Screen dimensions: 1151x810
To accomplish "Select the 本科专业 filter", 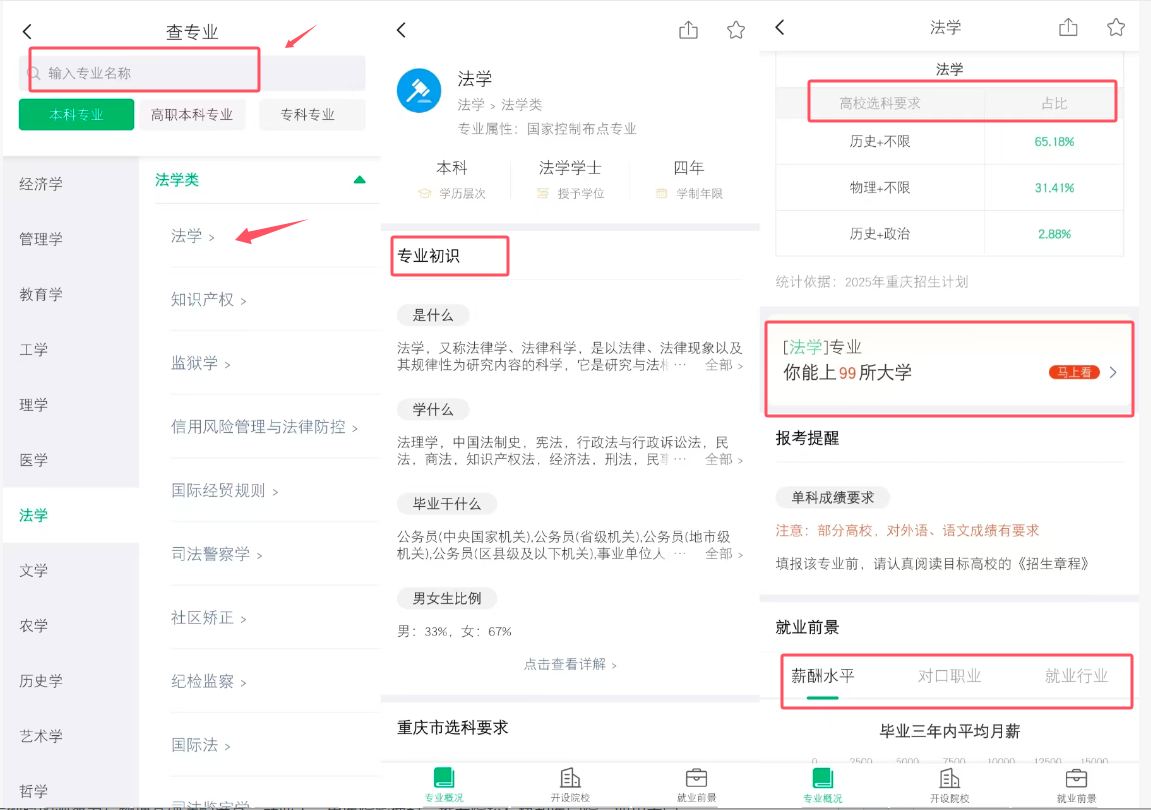I will click(76, 115).
